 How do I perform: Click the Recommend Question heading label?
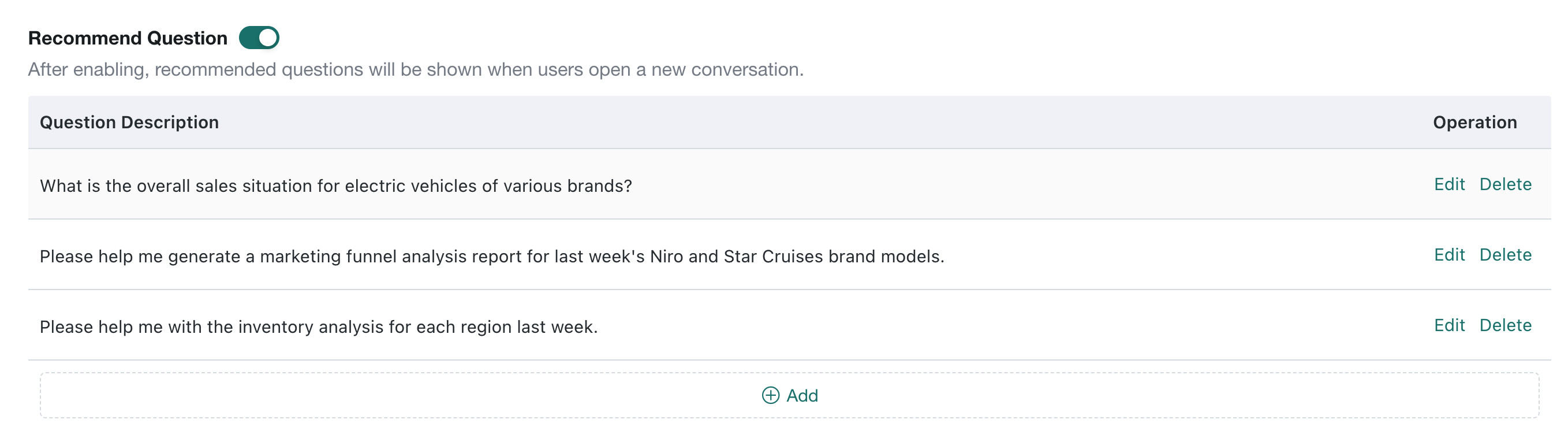127,38
